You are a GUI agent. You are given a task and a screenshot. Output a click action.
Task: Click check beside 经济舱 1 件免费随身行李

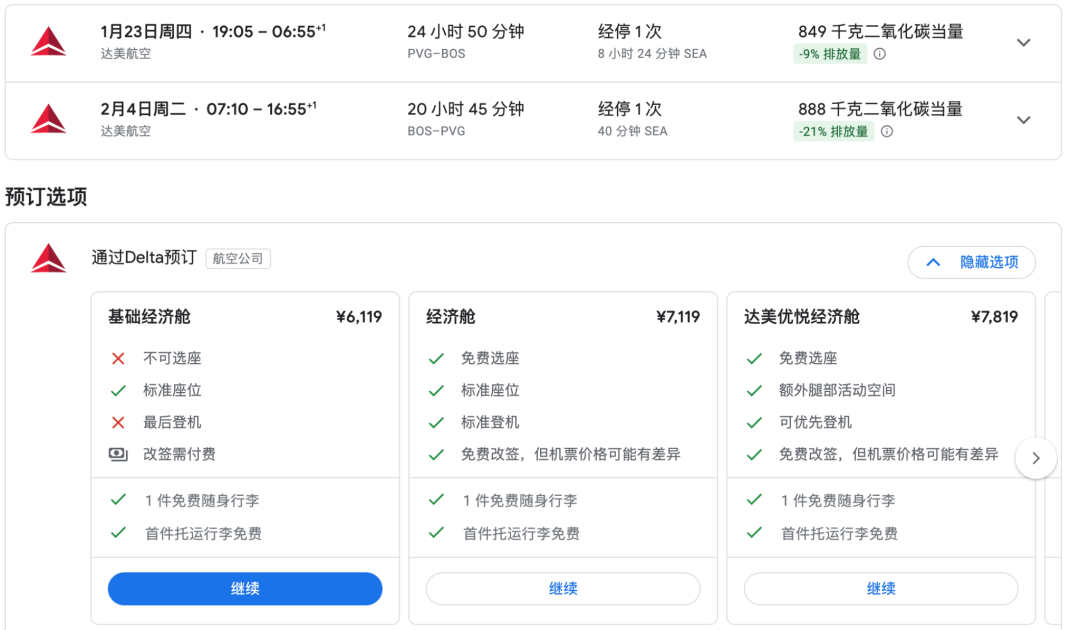[436, 500]
